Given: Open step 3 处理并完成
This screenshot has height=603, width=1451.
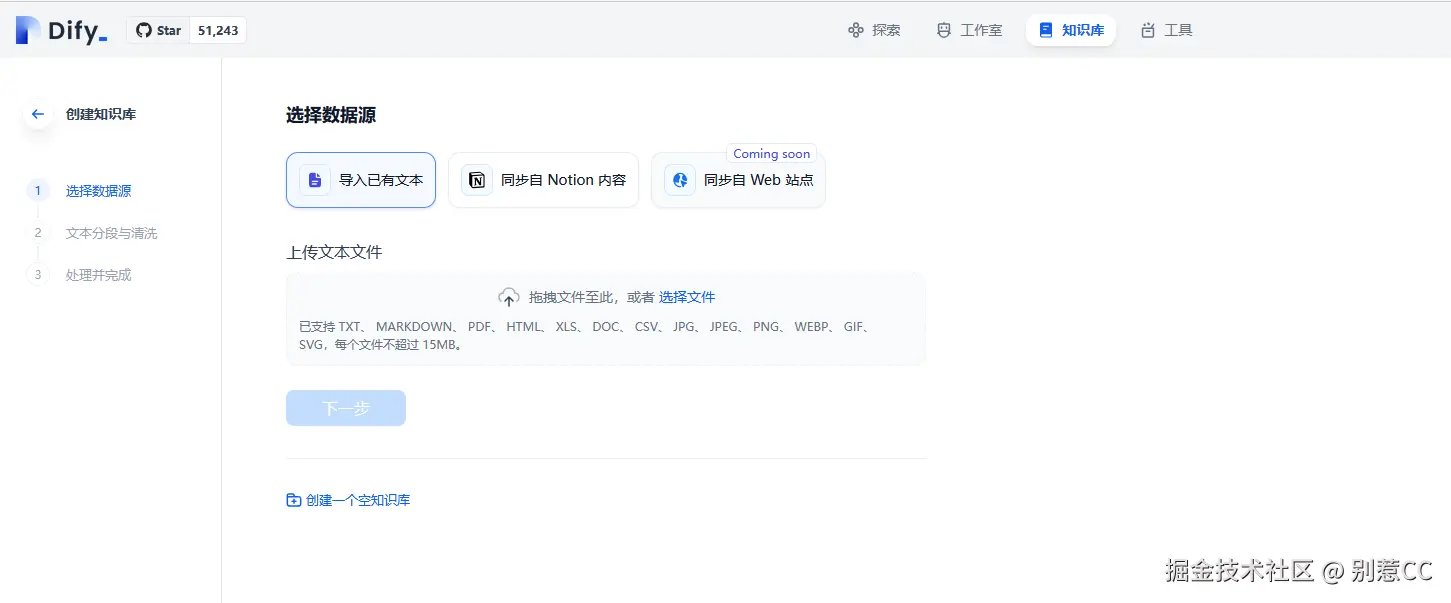Looking at the screenshot, I should (97, 274).
